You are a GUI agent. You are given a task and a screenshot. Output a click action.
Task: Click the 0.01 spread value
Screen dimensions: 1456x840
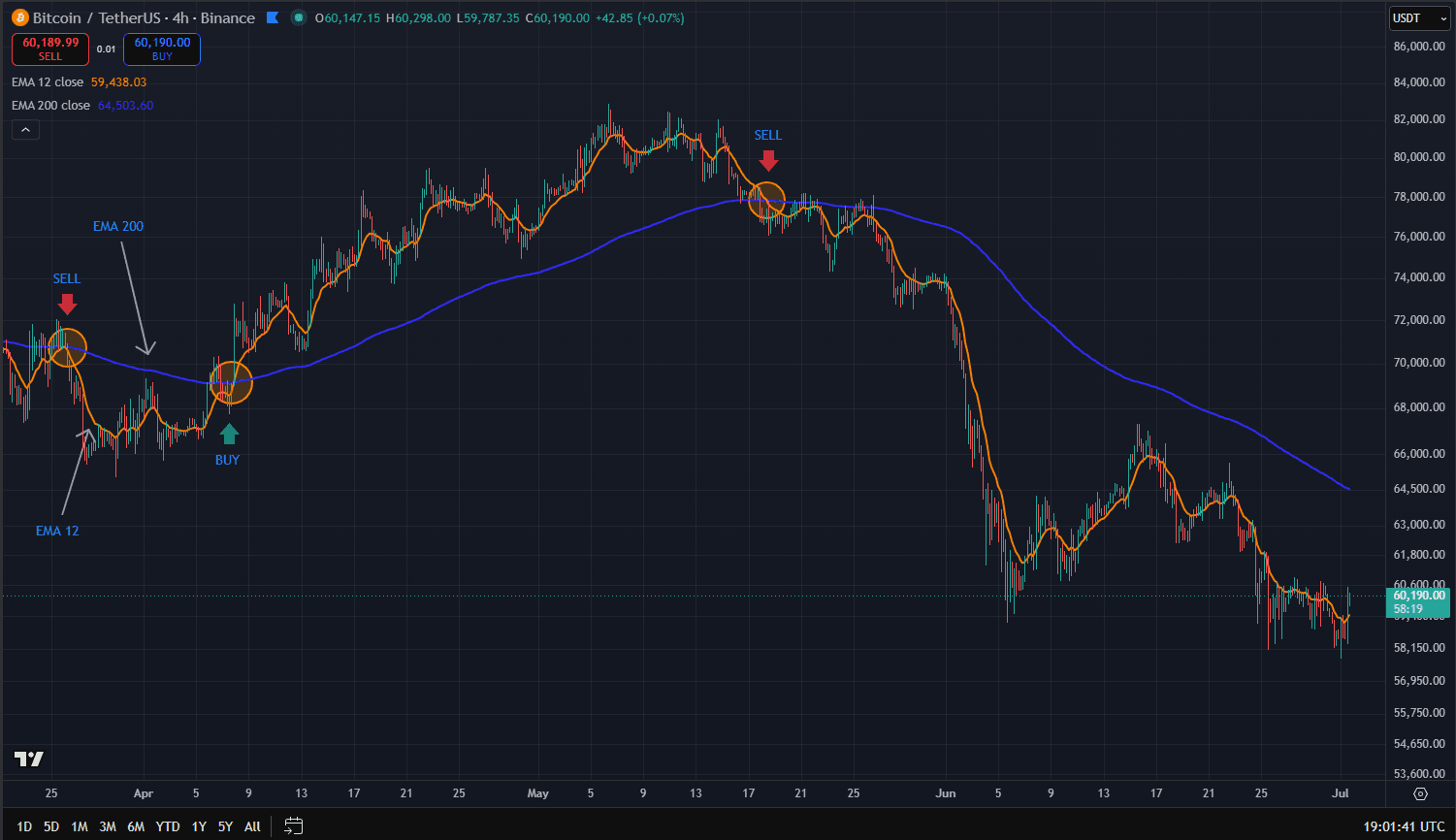107,49
